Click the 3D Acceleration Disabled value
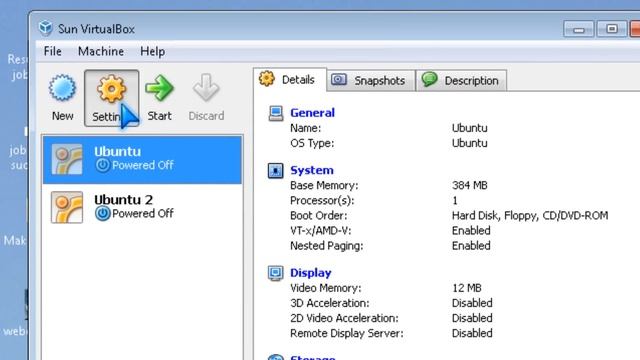Screen dimensions: 640x360 pos(472,303)
